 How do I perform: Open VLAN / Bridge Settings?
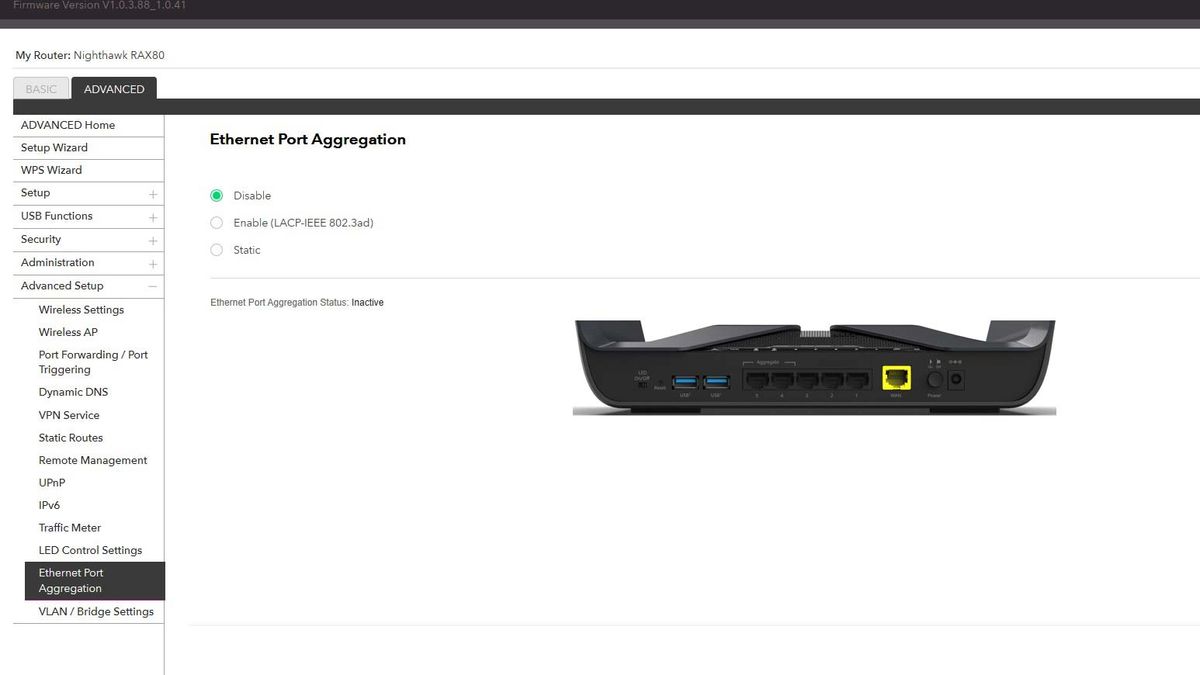pos(95,611)
